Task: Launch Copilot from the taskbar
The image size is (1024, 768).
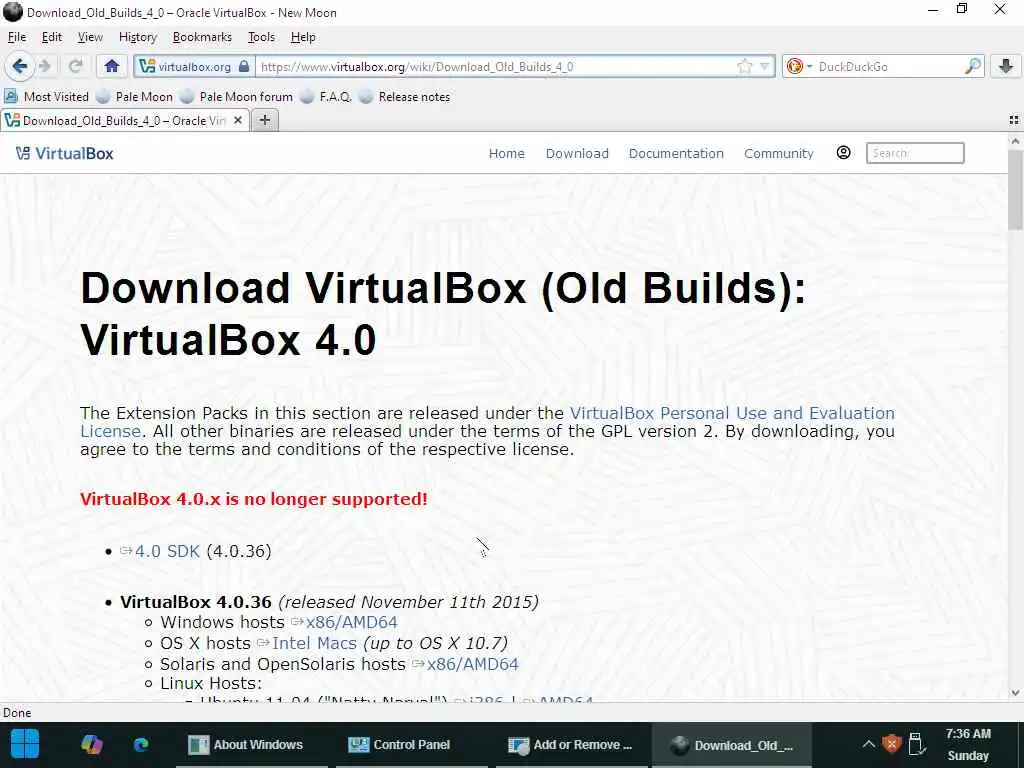Action: pos(91,744)
